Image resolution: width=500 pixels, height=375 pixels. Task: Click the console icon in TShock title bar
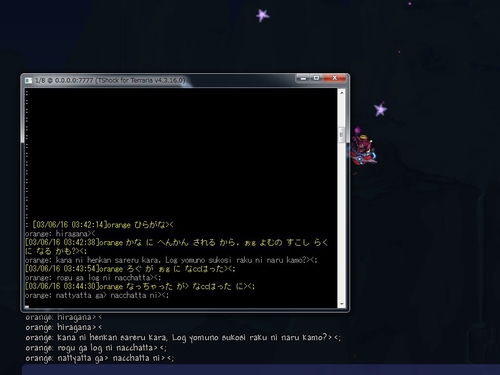tap(29, 81)
